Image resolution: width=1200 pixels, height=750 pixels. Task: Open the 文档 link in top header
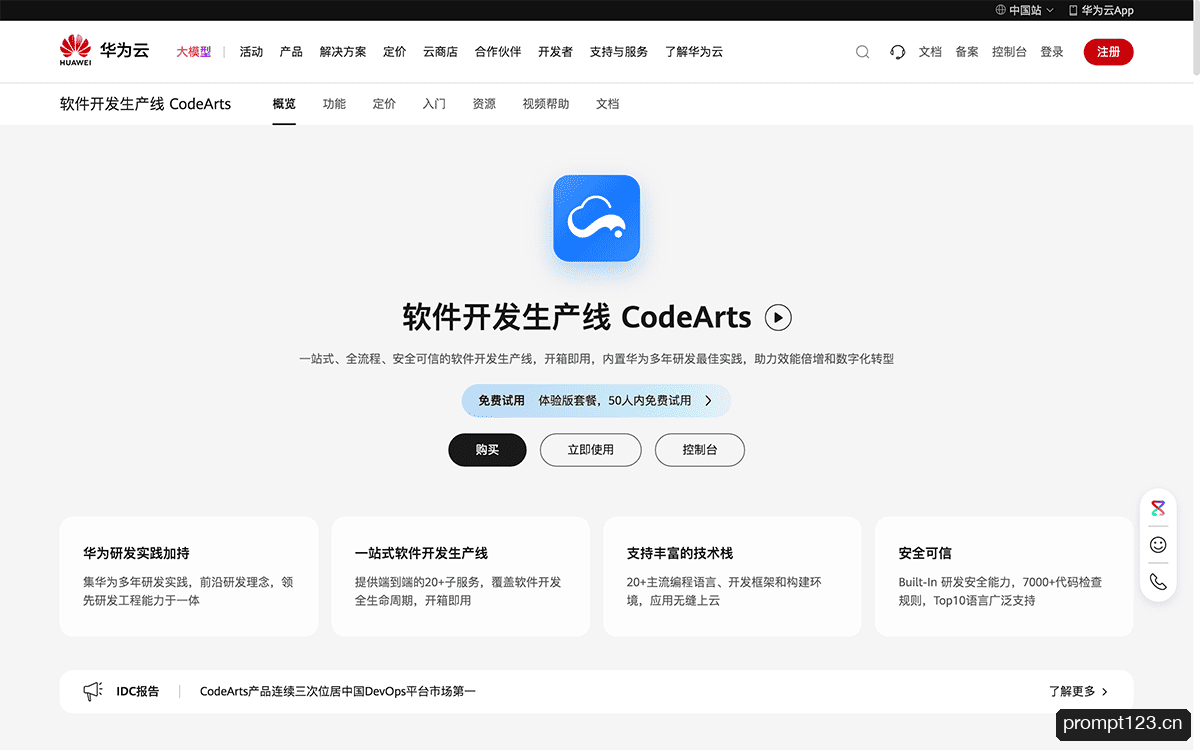coord(930,52)
